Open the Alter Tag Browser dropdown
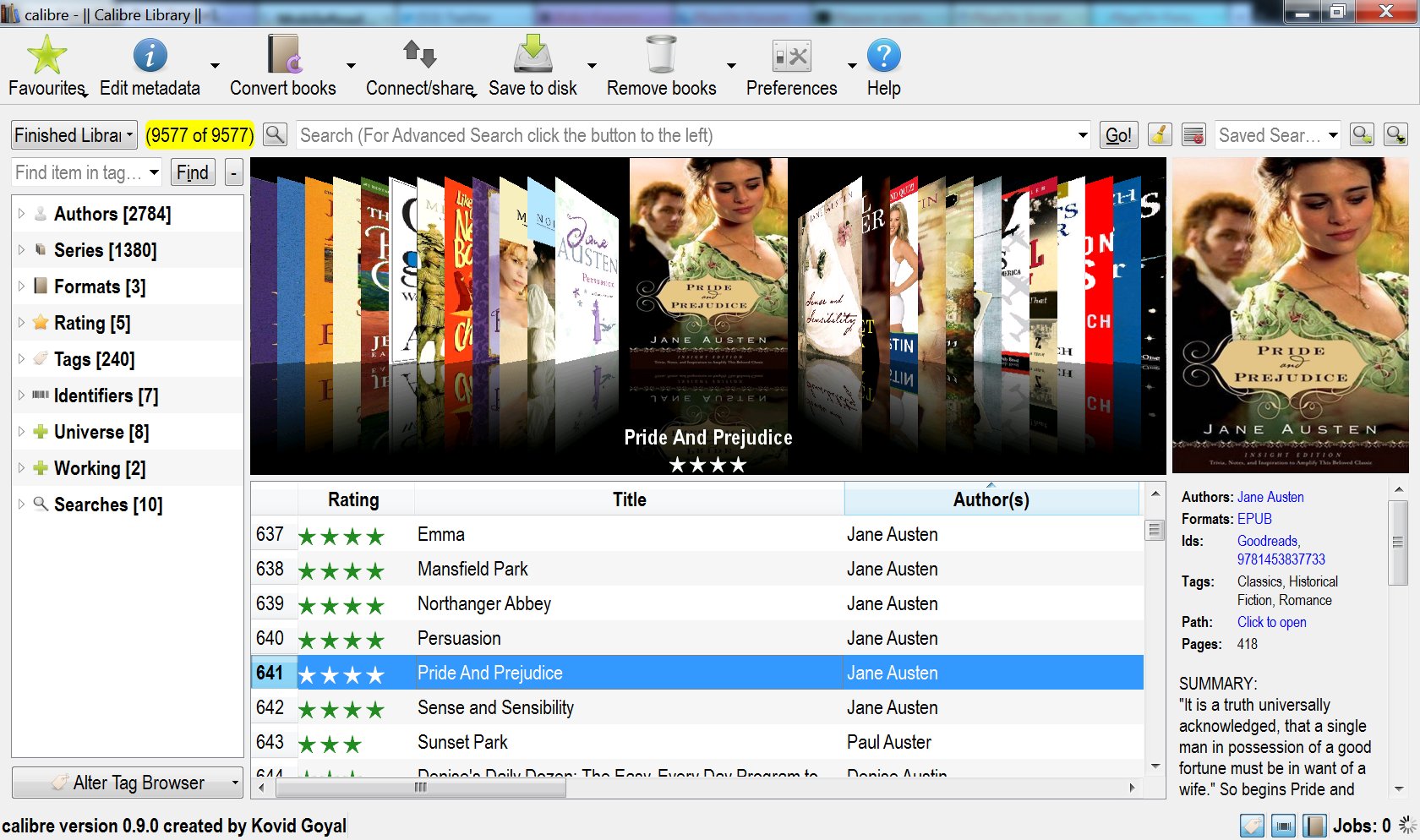 128,783
